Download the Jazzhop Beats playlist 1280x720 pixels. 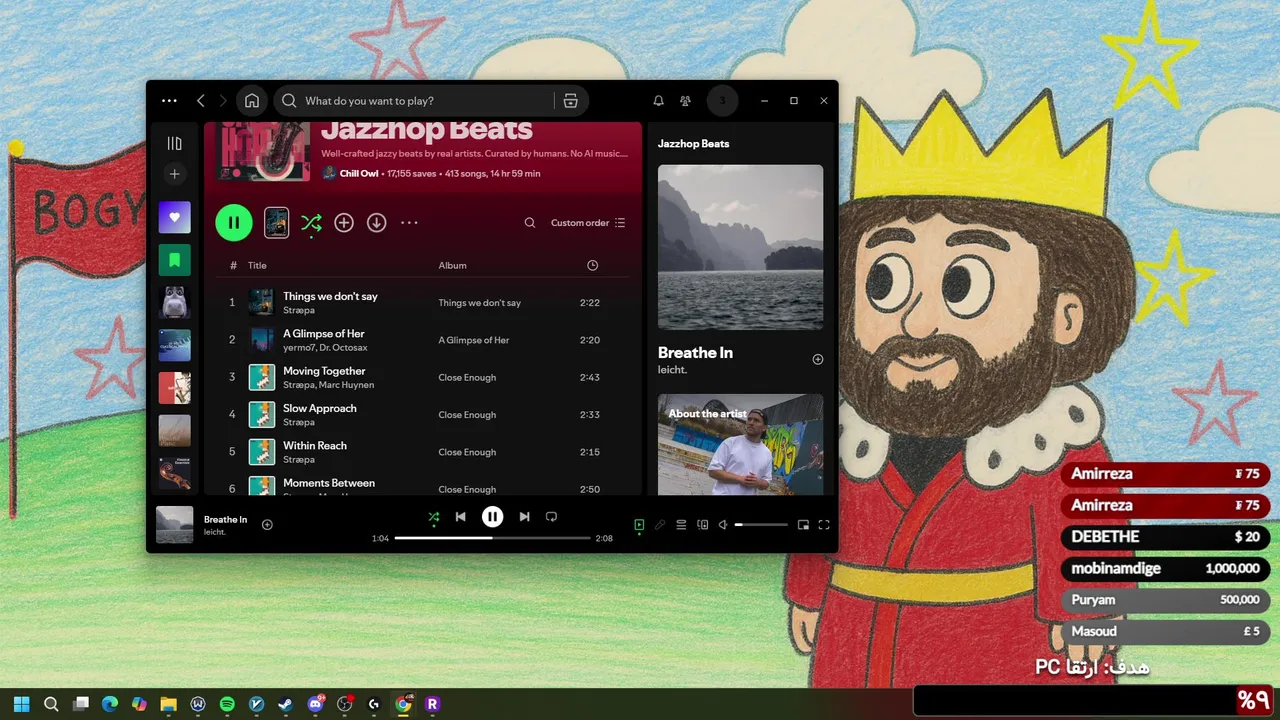pyautogui.click(x=376, y=223)
